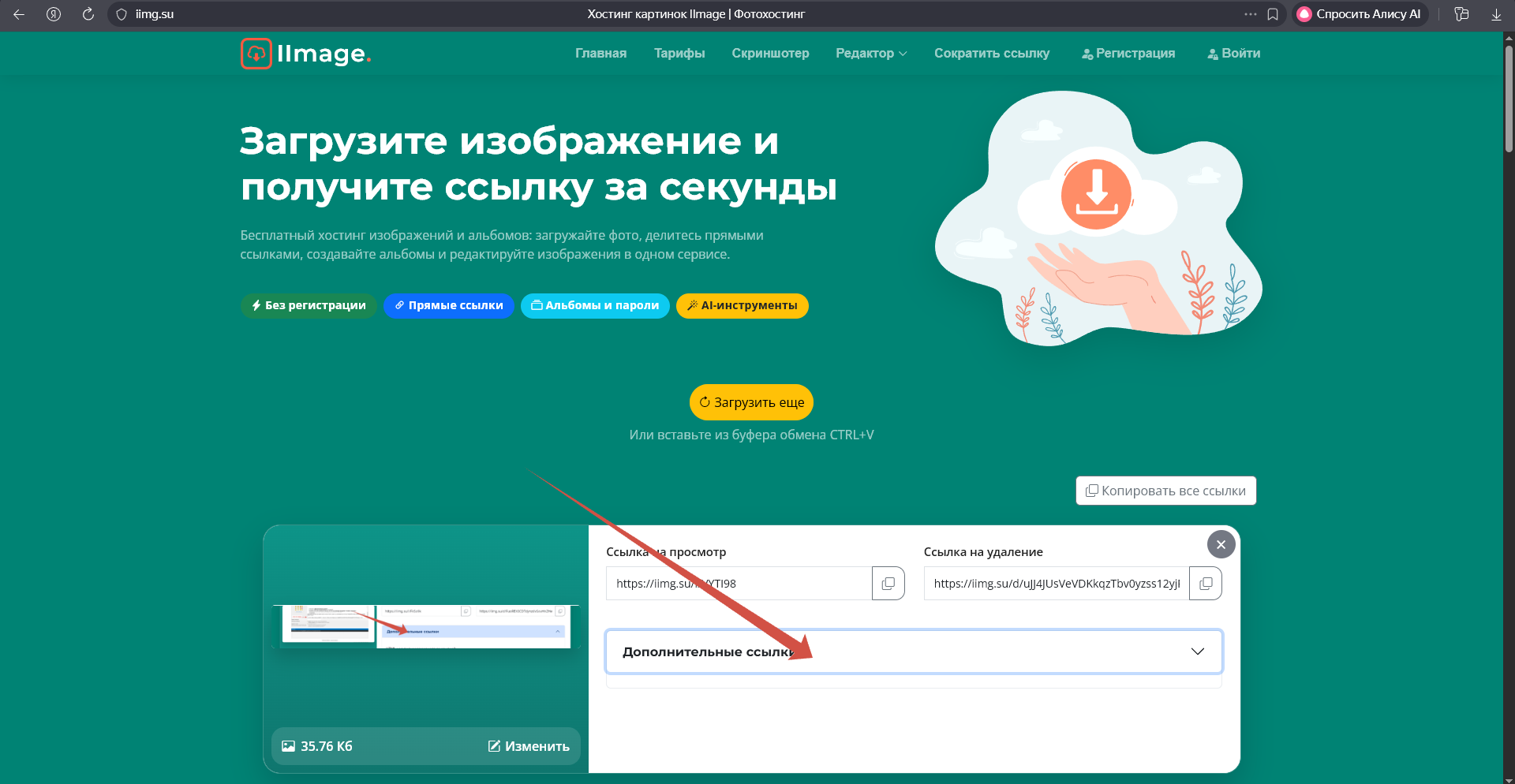The image size is (1515, 784).
Task: Click the Альбомы и пароли badge
Action: (x=595, y=305)
